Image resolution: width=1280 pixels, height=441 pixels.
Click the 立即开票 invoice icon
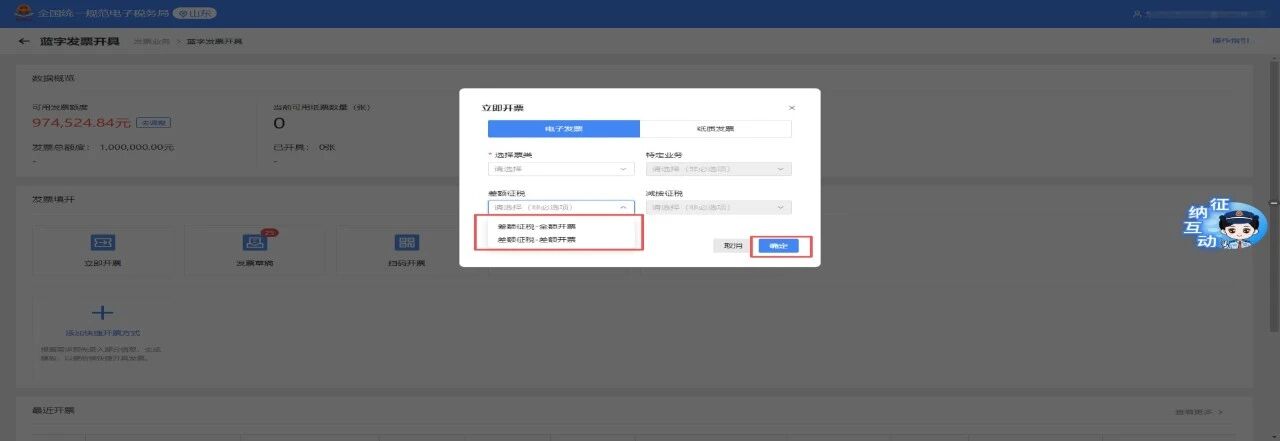(102, 243)
